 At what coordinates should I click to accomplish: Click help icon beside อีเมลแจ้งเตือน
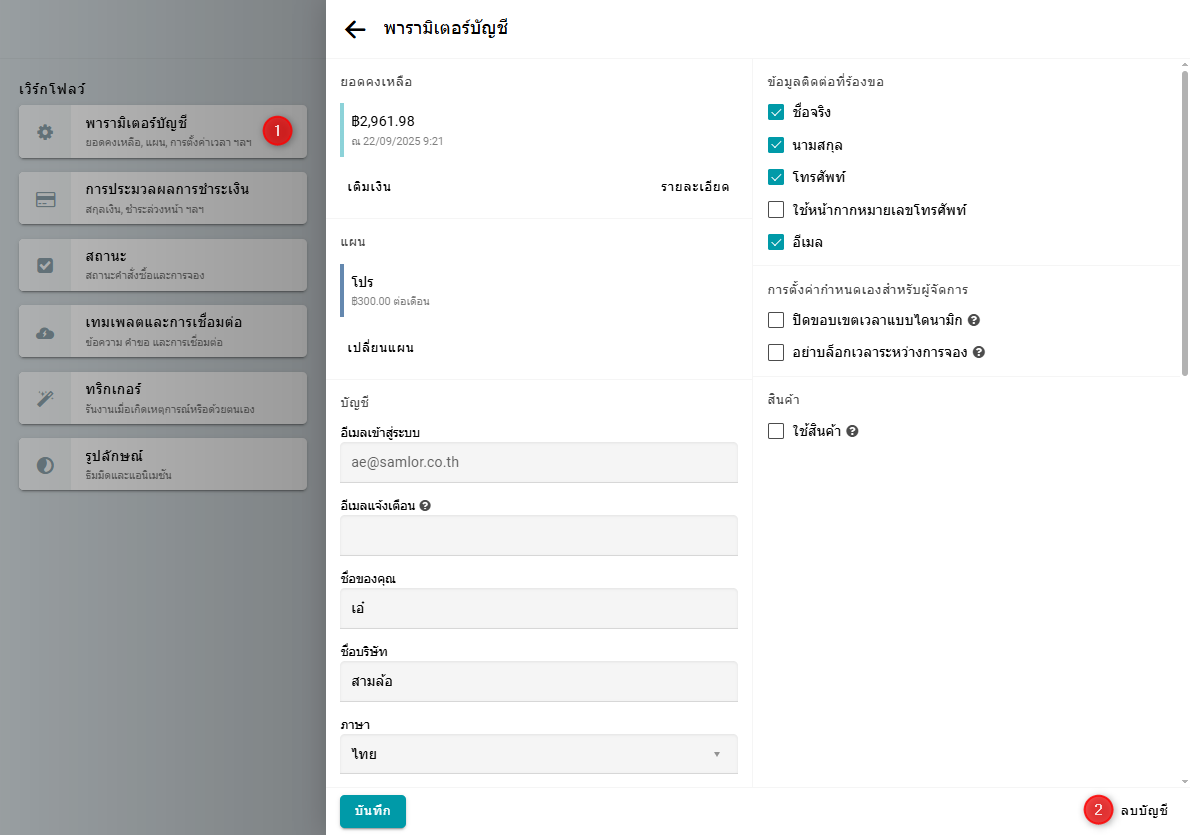[425, 506]
